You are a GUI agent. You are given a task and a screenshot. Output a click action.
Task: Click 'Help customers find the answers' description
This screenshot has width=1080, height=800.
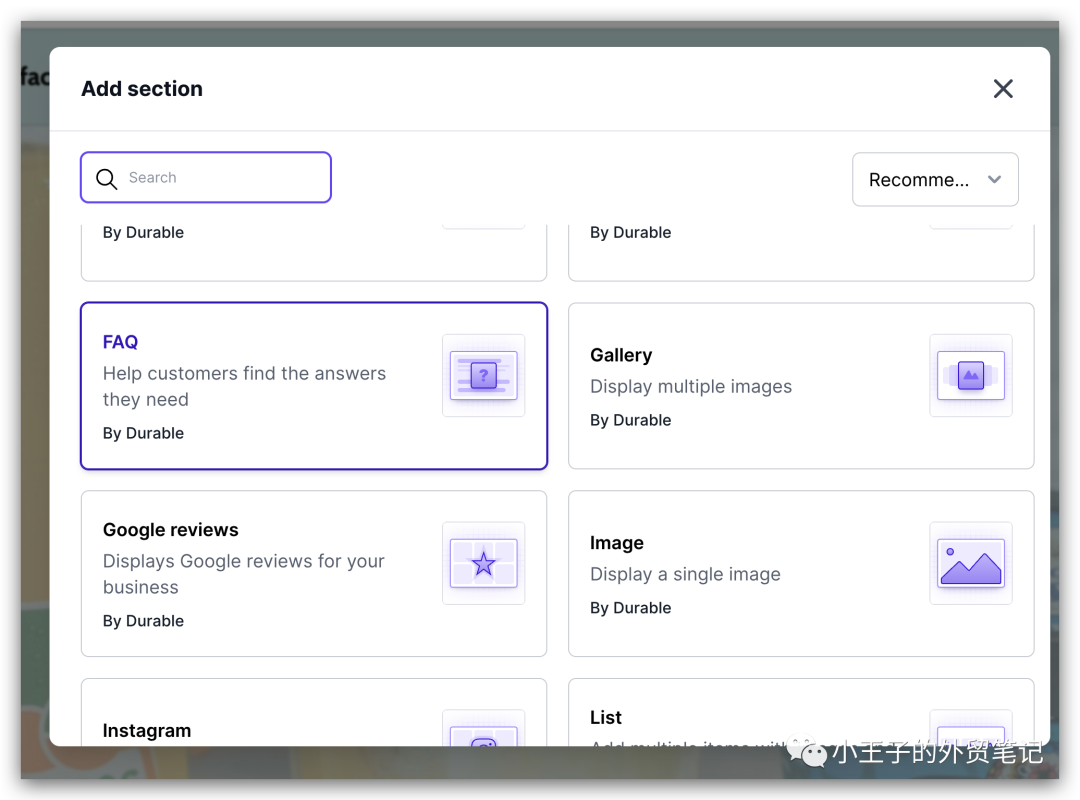tap(245, 387)
